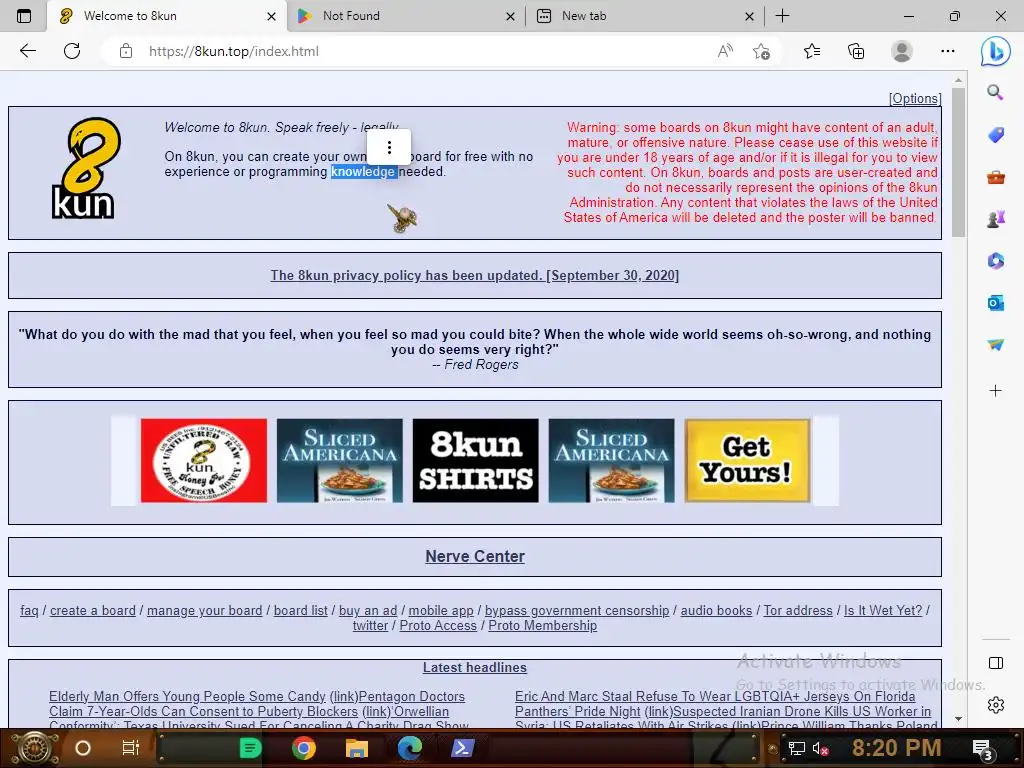Open the Tor address link
Image resolution: width=1024 pixels, height=768 pixels.
pos(798,611)
